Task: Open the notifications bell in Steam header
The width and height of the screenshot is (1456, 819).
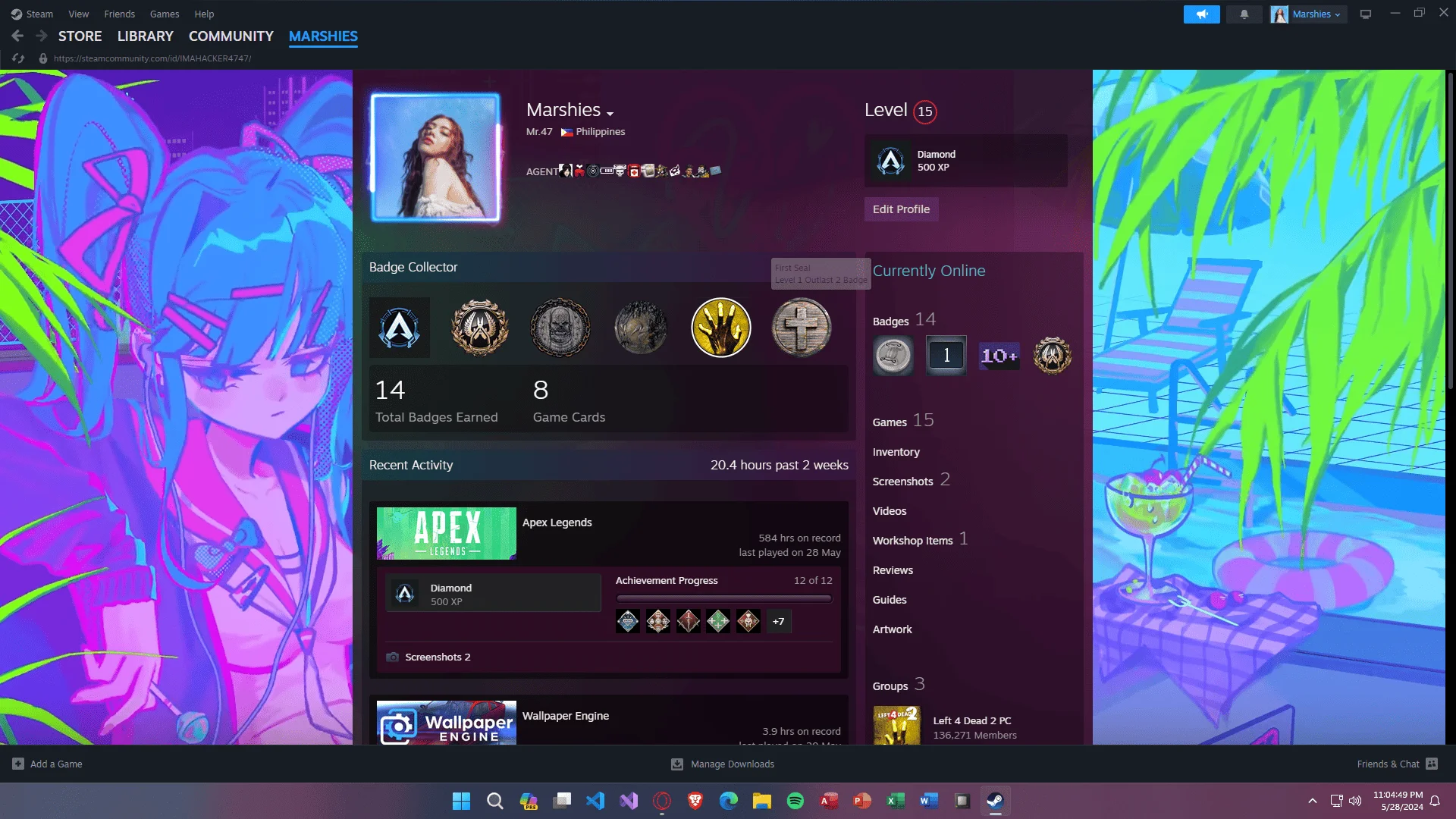Action: pyautogui.click(x=1244, y=14)
